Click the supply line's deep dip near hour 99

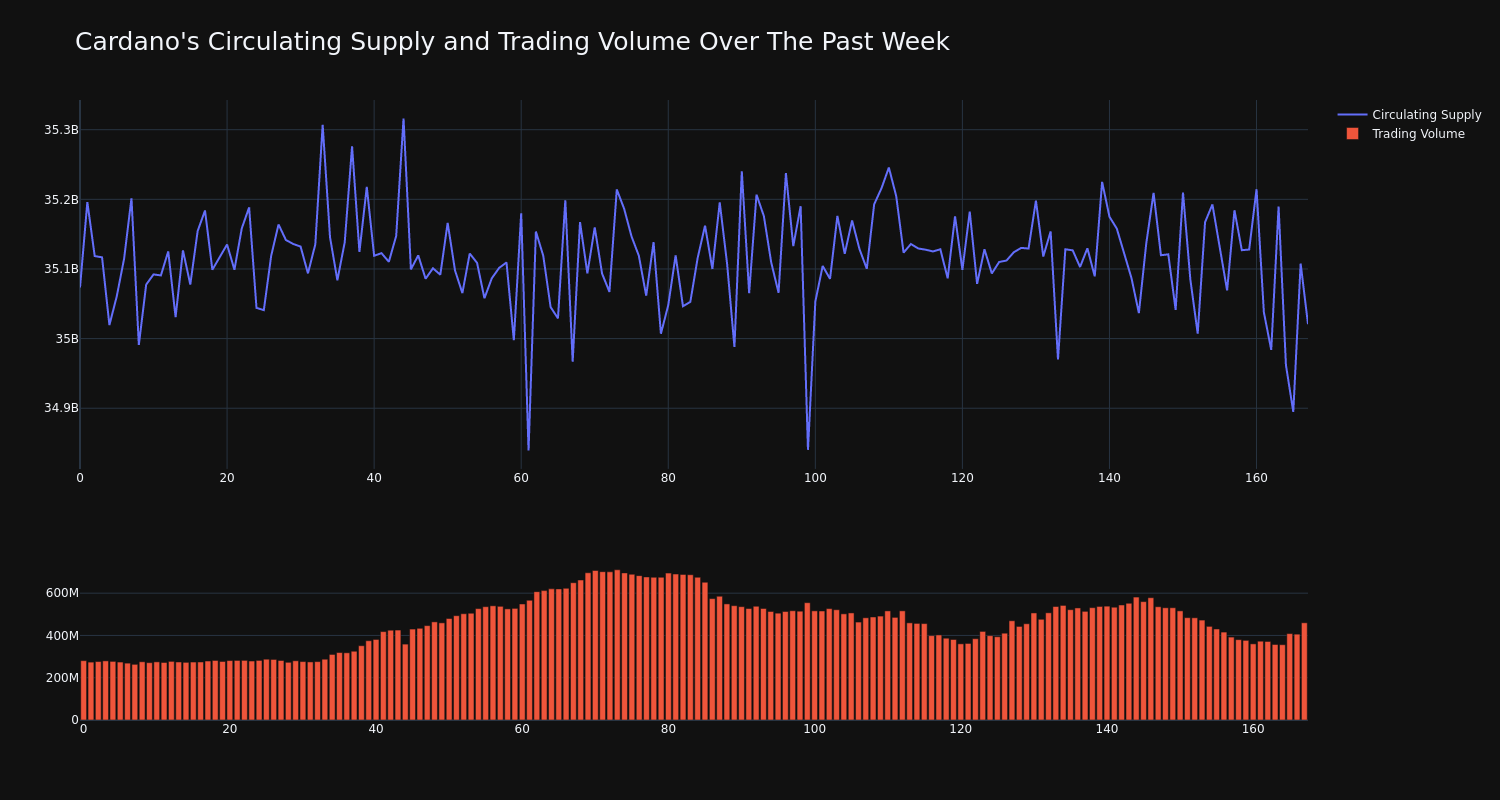(x=808, y=449)
